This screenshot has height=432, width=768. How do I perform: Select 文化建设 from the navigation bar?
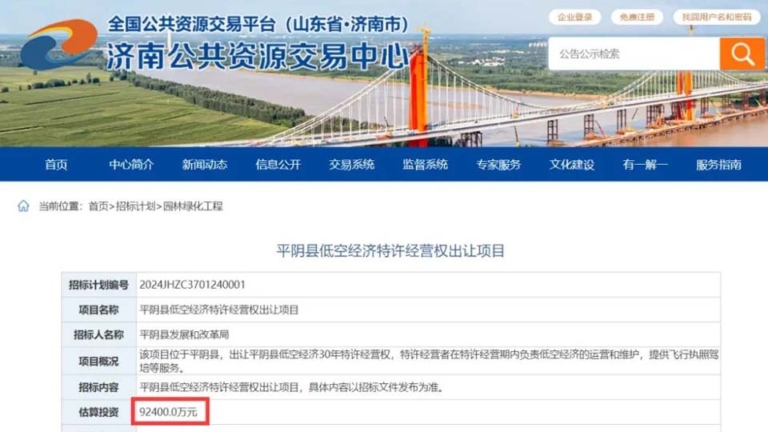[572, 165]
